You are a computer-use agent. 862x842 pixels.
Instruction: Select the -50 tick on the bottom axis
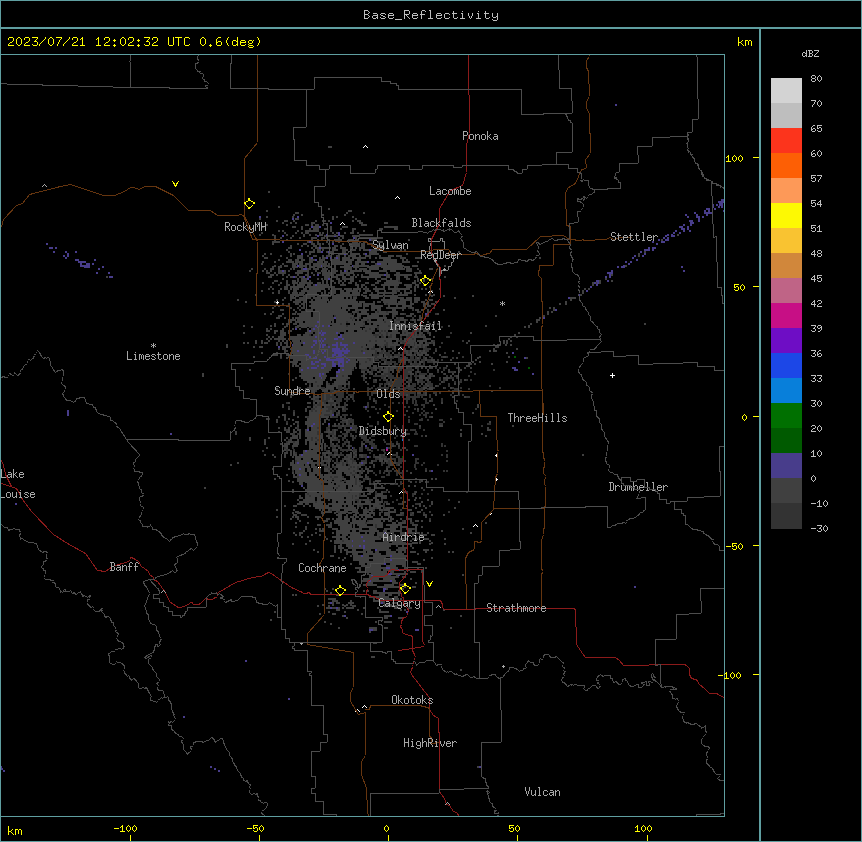click(x=255, y=829)
